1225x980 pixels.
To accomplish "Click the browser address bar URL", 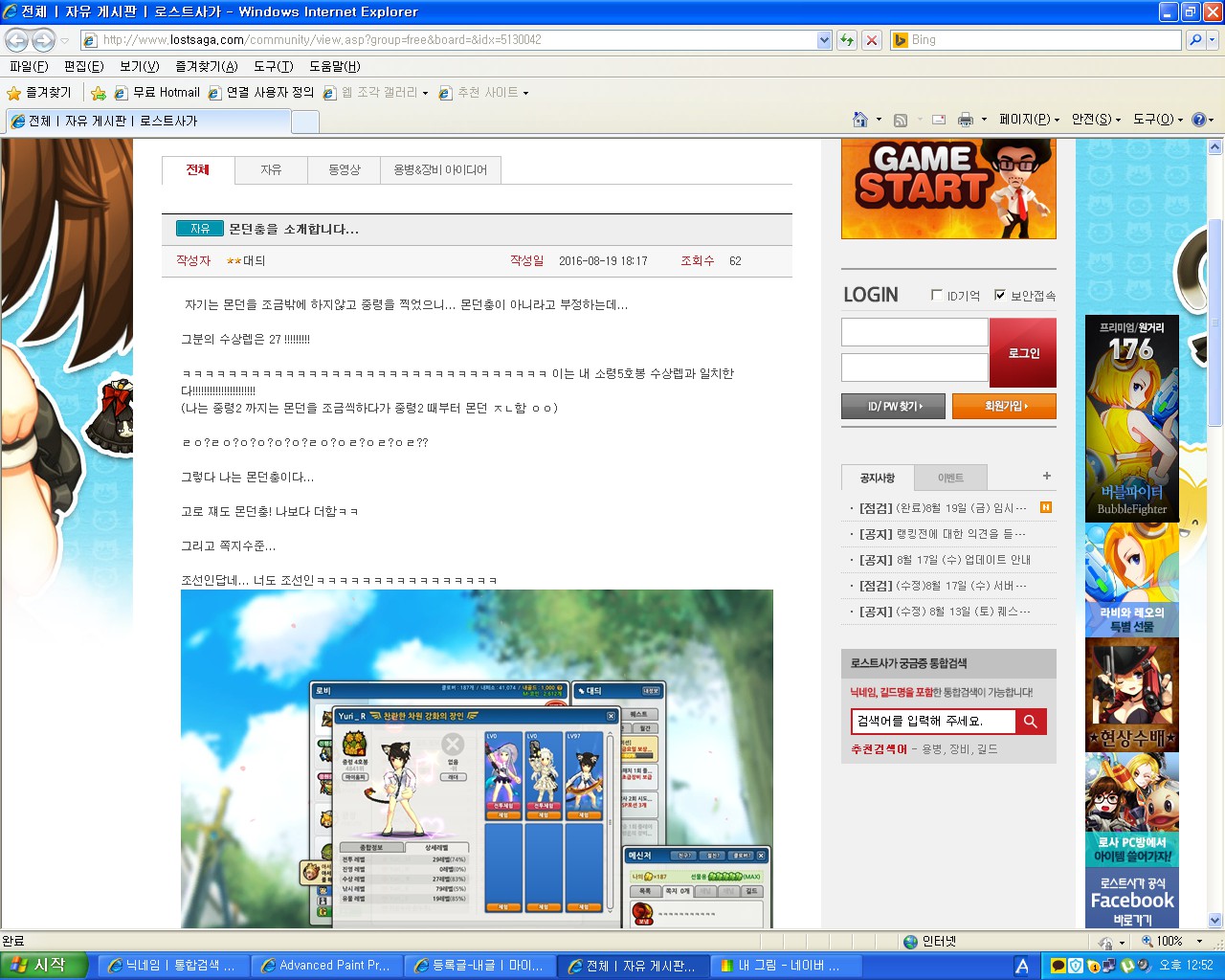I will (450, 40).
